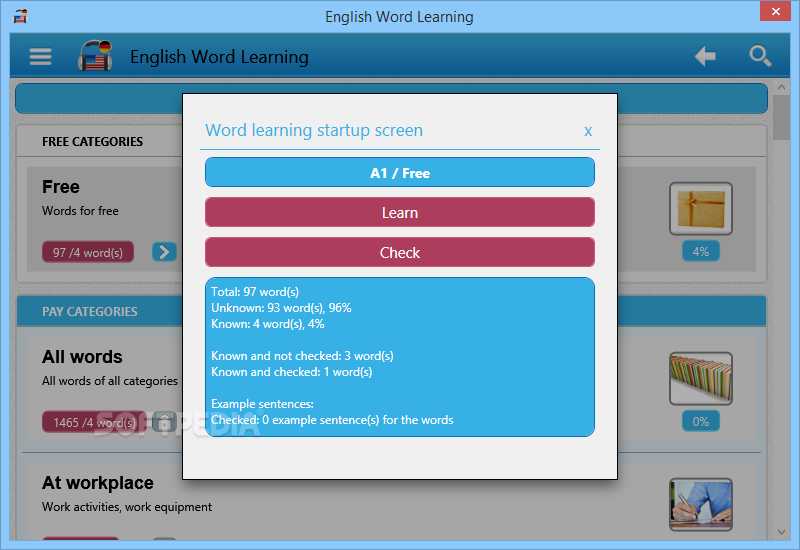Click the Words for free description
Image resolution: width=800 pixels, height=550 pixels.
[x=80, y=211]
